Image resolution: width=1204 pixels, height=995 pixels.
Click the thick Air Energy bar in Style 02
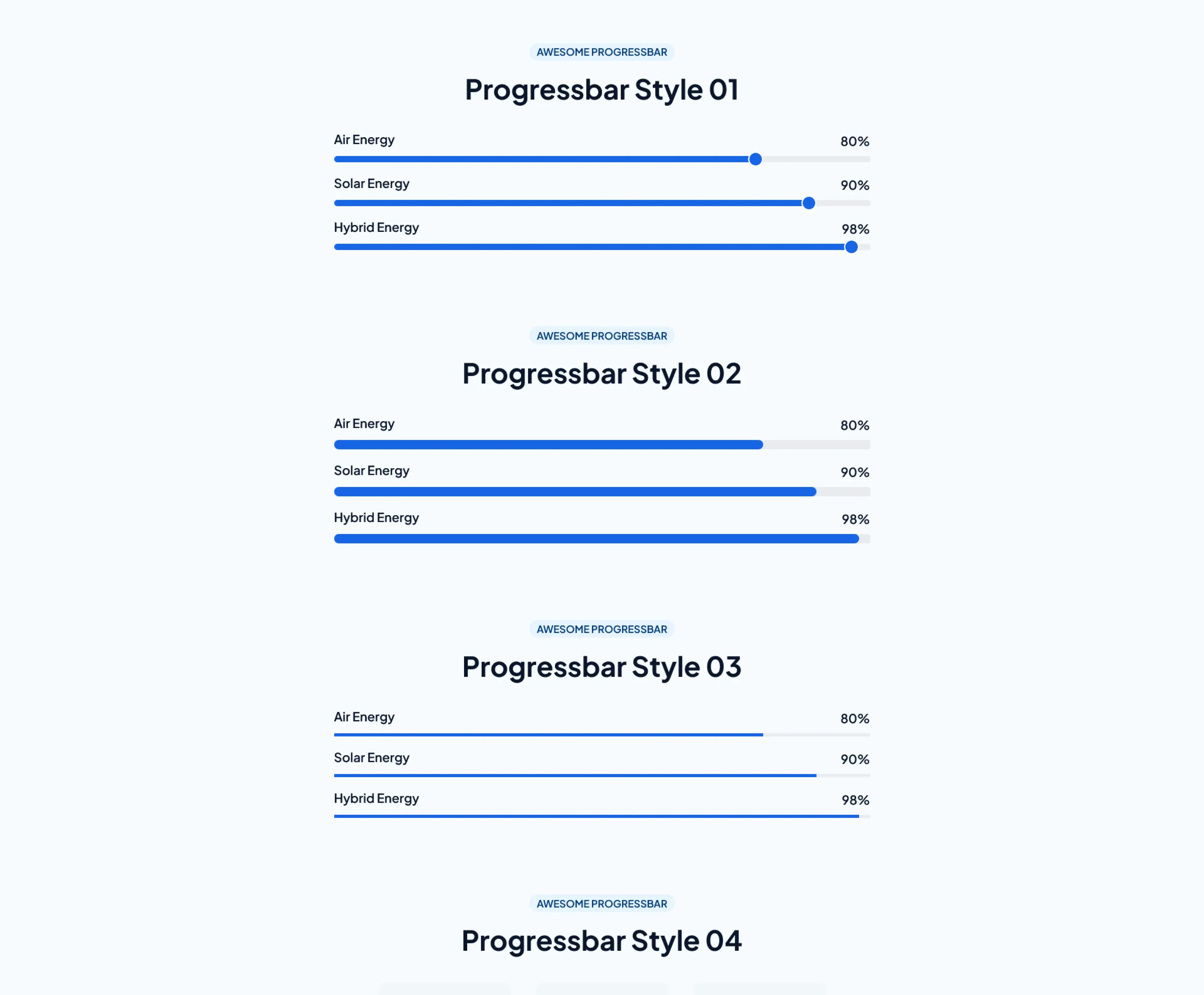tap(548, 445)
